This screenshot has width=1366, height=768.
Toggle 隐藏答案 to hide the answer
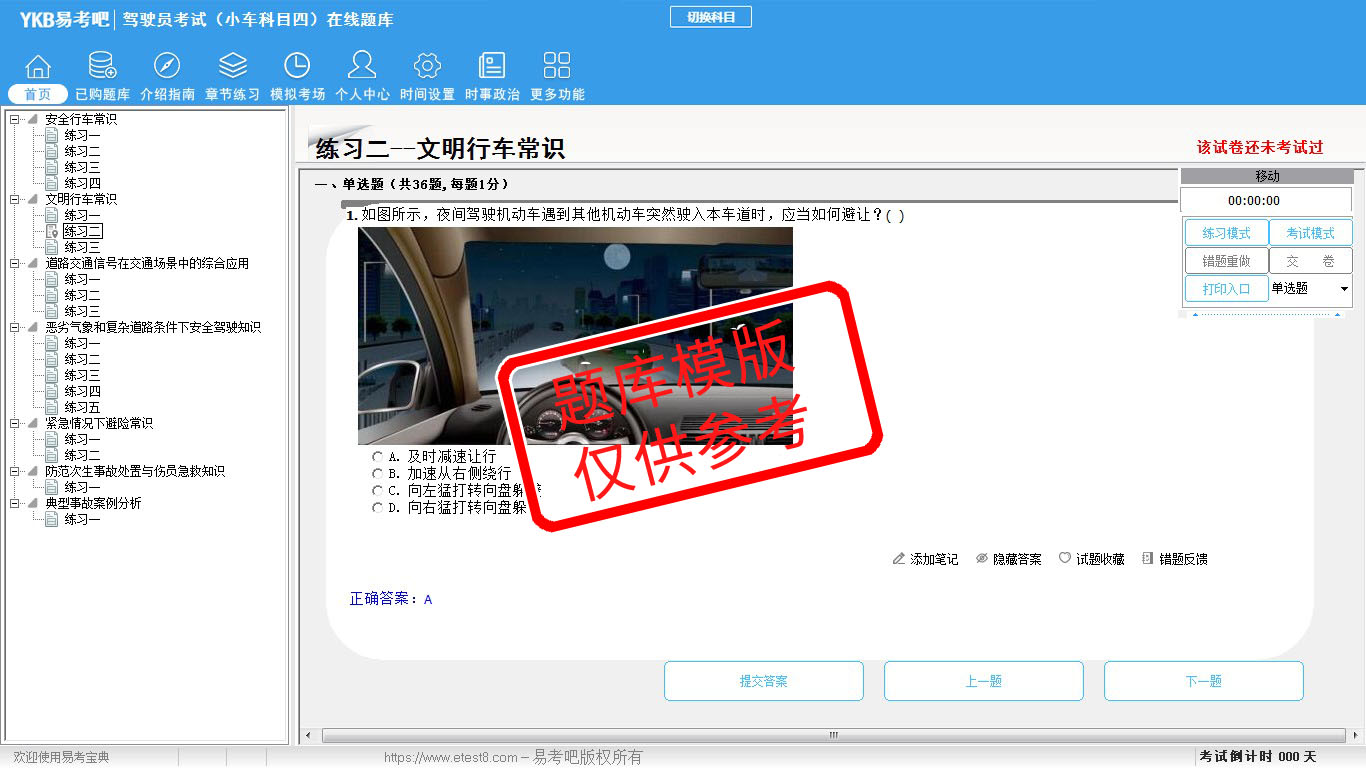tap(1008, 559)
